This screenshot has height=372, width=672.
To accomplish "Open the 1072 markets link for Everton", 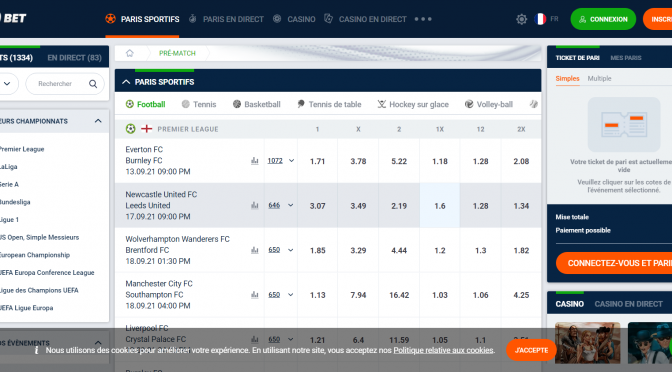I will click(275, 161).
